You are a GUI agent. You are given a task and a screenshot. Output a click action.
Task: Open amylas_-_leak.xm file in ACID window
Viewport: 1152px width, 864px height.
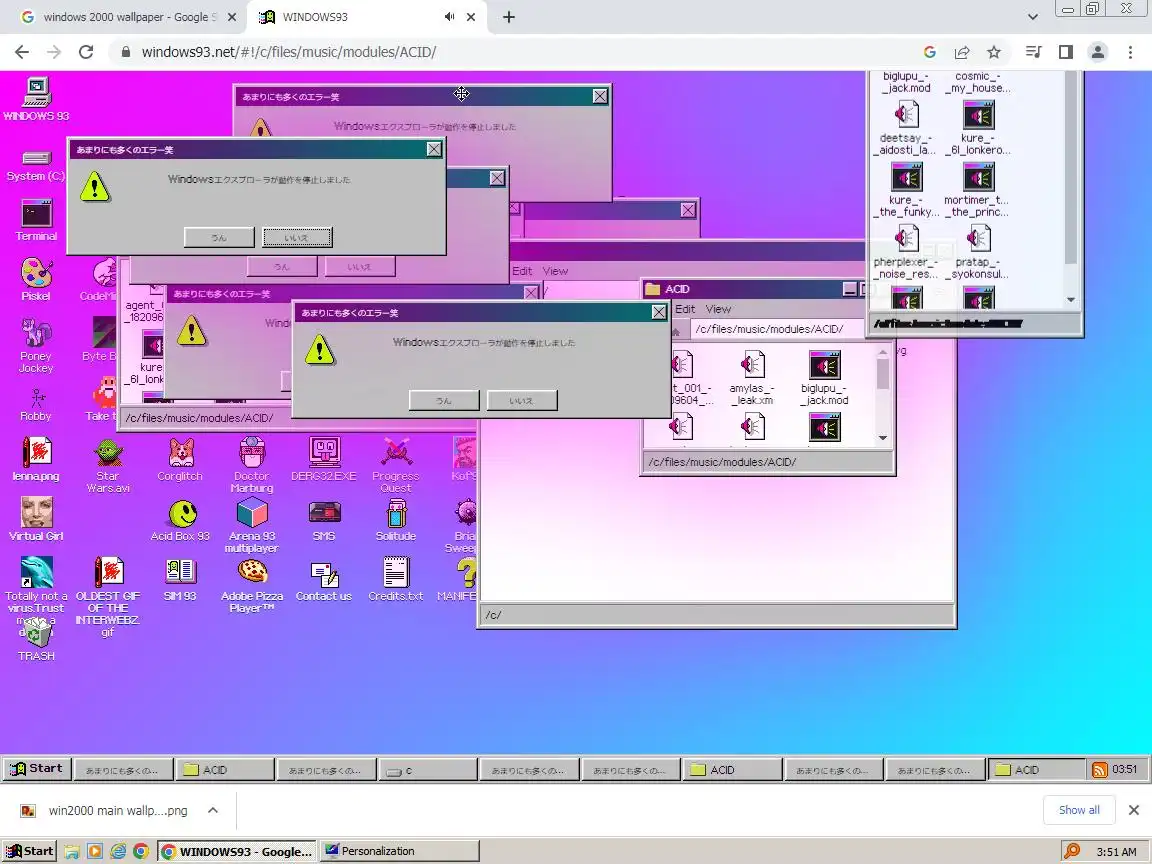click(x=752, y=378)
